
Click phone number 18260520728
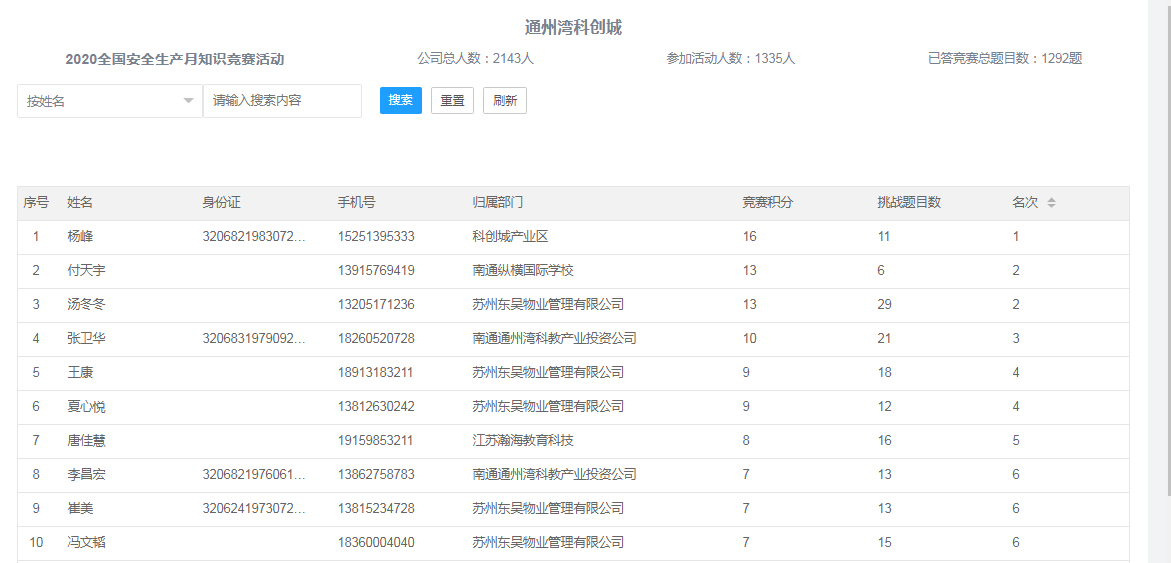(x=376, y=339)
